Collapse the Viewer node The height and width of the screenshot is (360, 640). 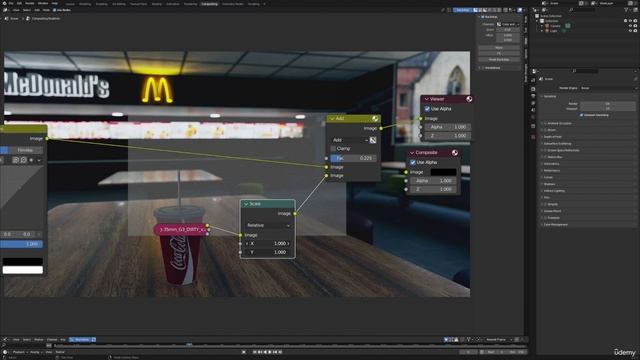(427, 99)
